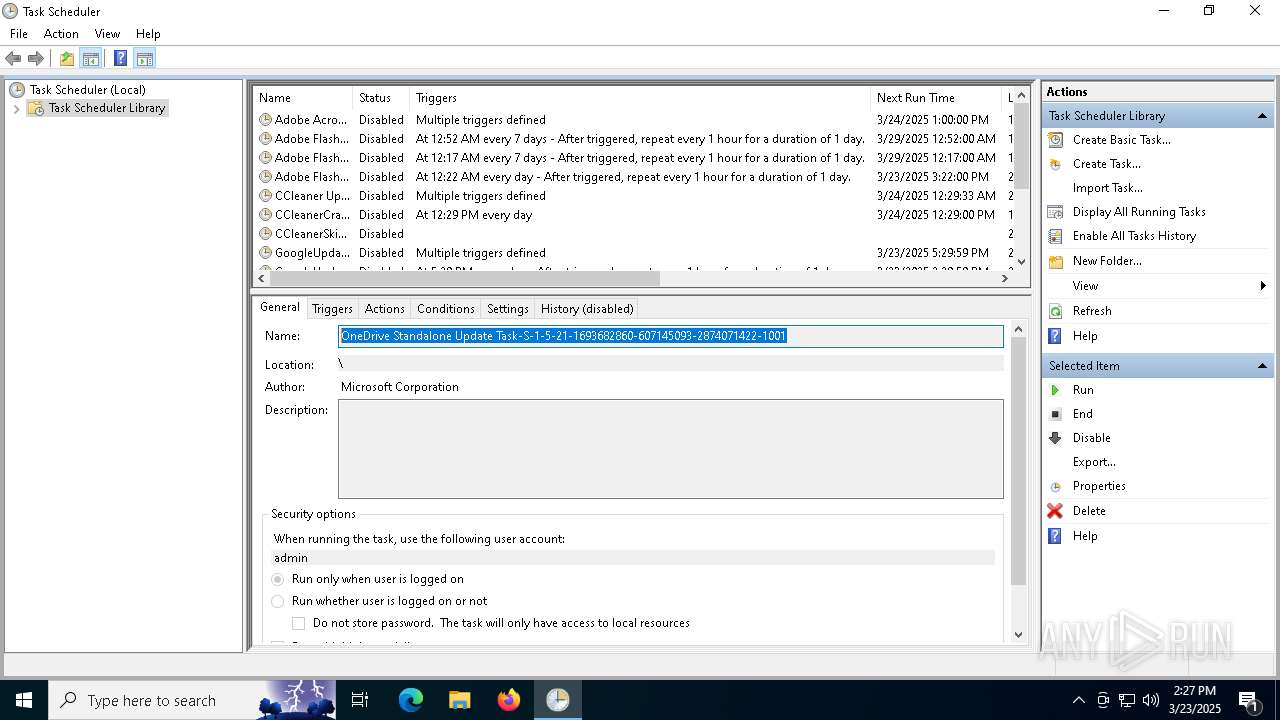Click the red Delete X icon
This screenshot has height=720, width=1280.
[1055, 511]
